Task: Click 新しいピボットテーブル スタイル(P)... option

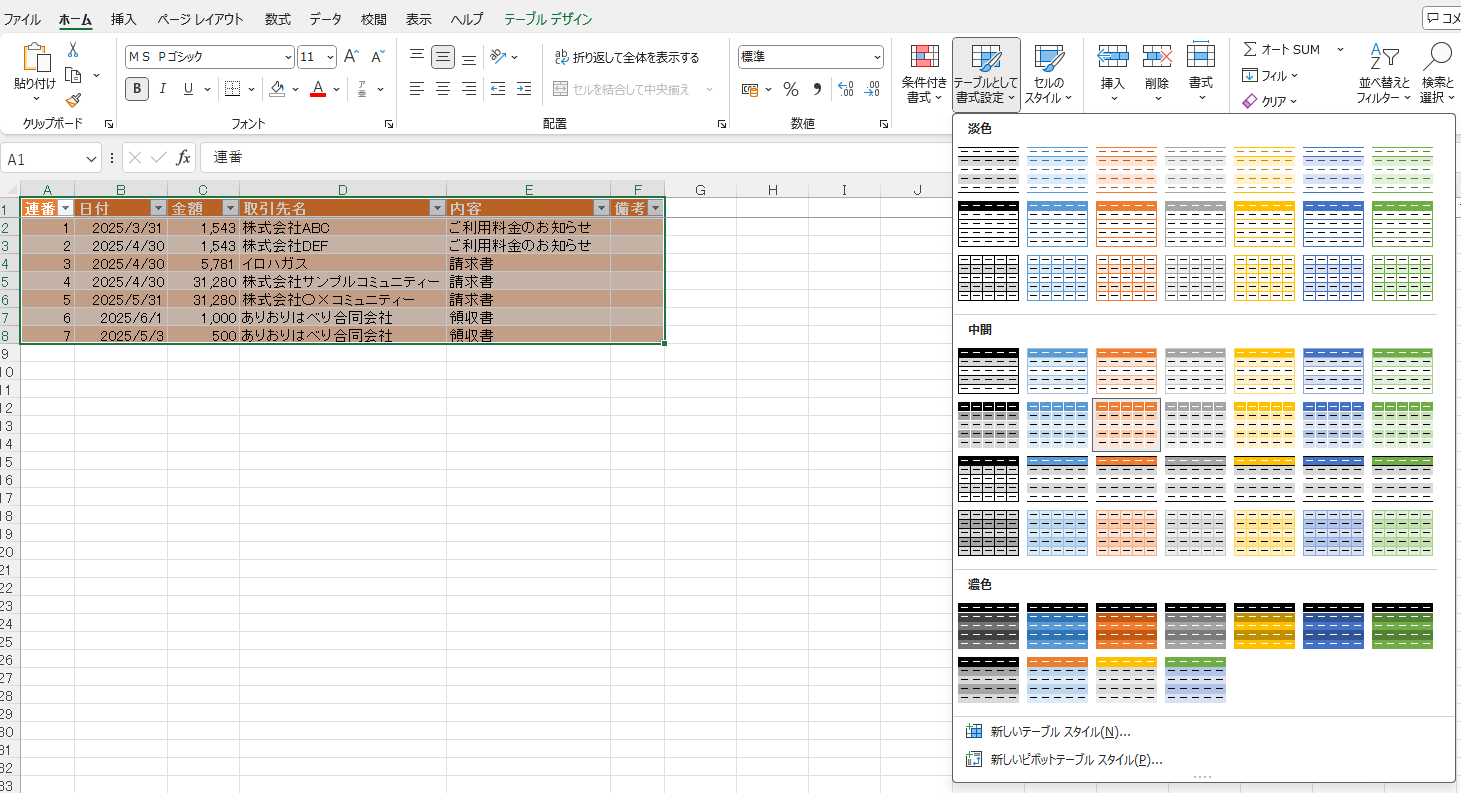Action: tap(1075, 760)
